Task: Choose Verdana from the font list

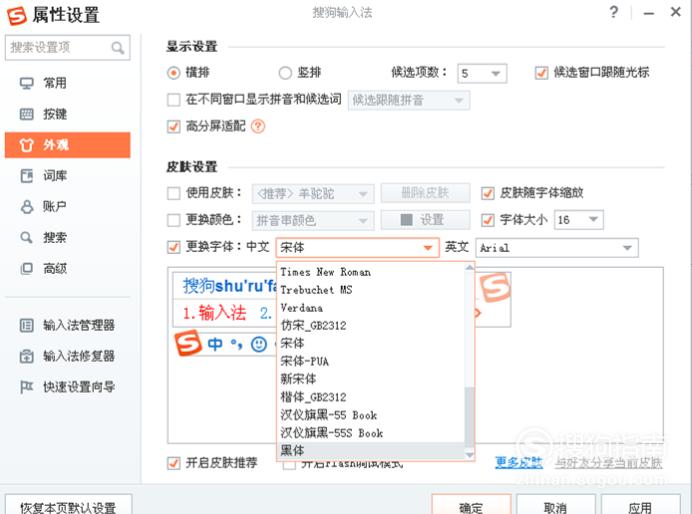Action: (x=371, y=308)
